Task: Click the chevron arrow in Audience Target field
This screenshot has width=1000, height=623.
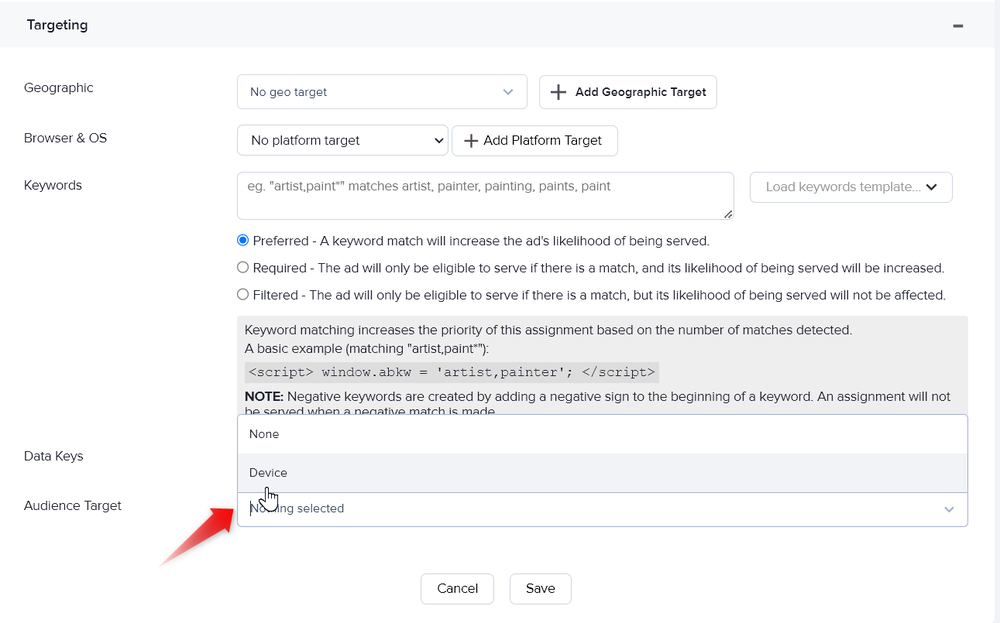Action: (949, 509)
